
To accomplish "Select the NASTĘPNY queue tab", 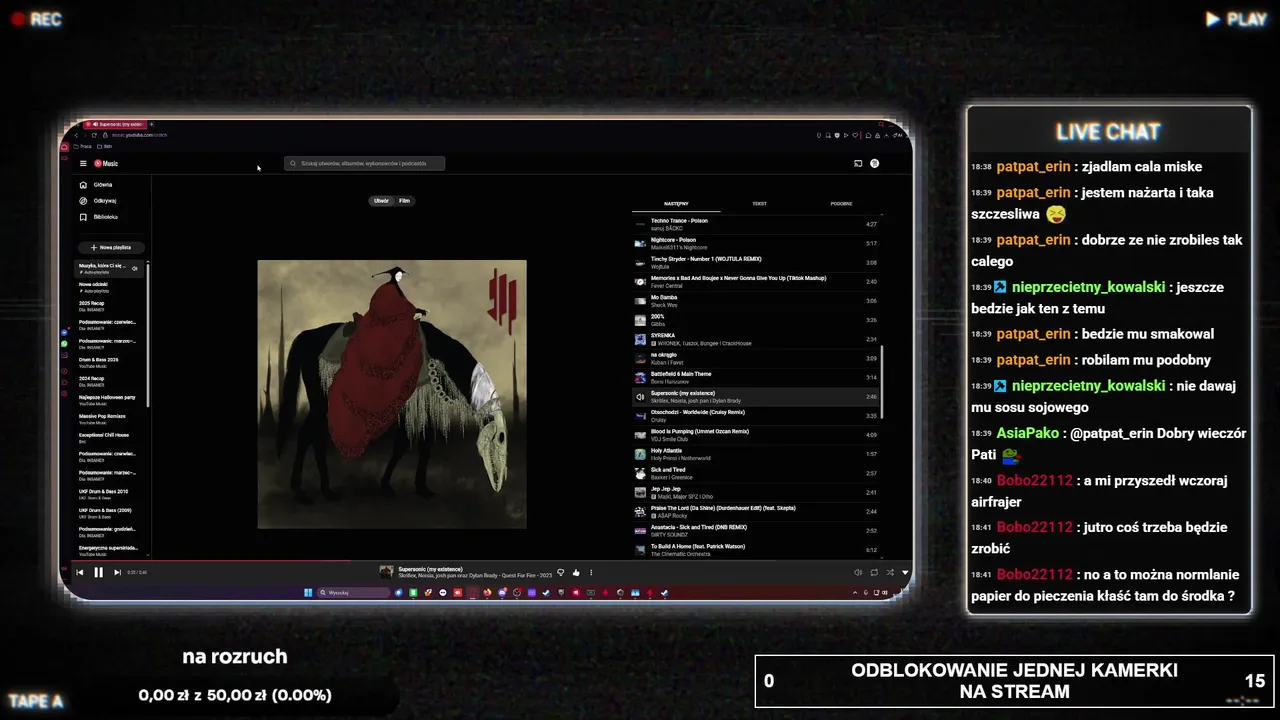I will tap(676, 203).
